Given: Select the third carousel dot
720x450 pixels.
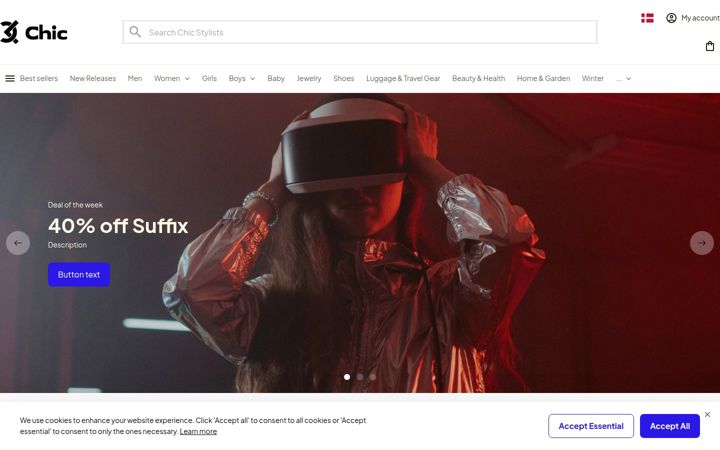Looking at the screenshot, I should pyautogui.click(x=373, y=377).
